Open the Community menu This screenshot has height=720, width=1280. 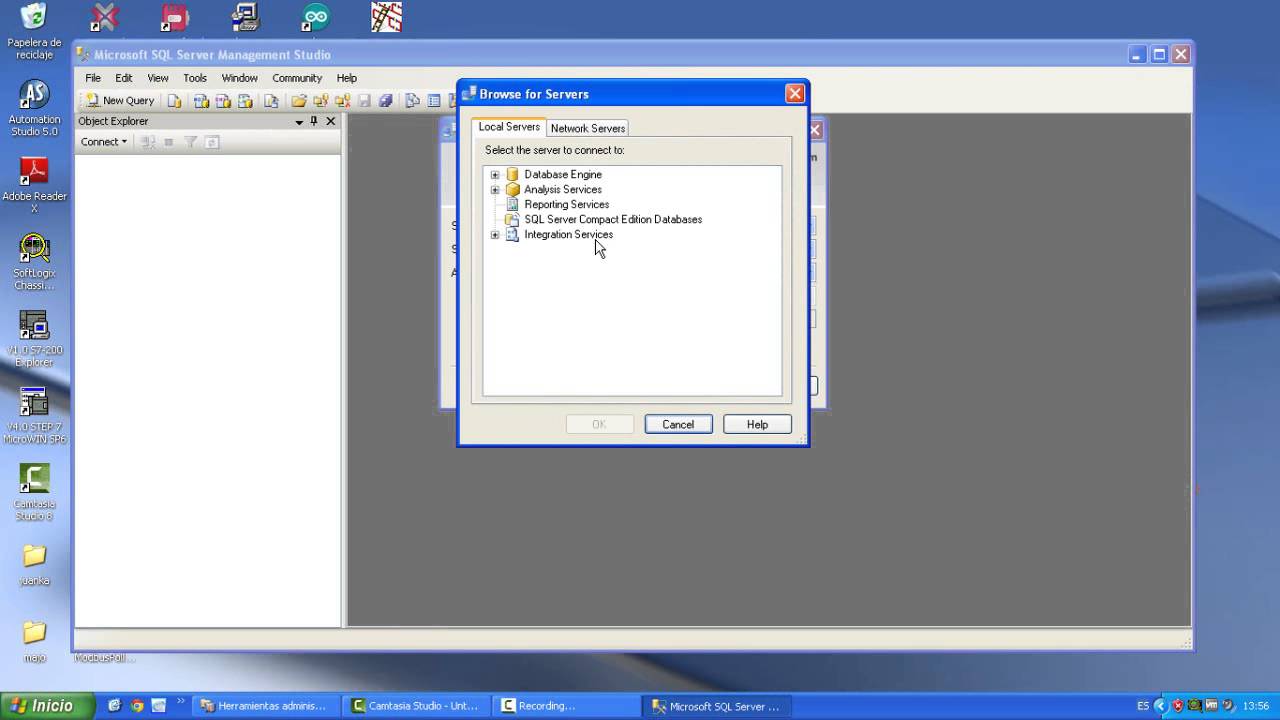point(297,78)
